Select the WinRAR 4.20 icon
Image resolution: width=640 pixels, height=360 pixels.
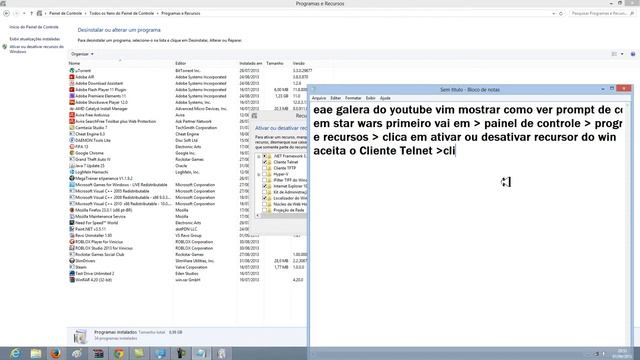[72, 280]
